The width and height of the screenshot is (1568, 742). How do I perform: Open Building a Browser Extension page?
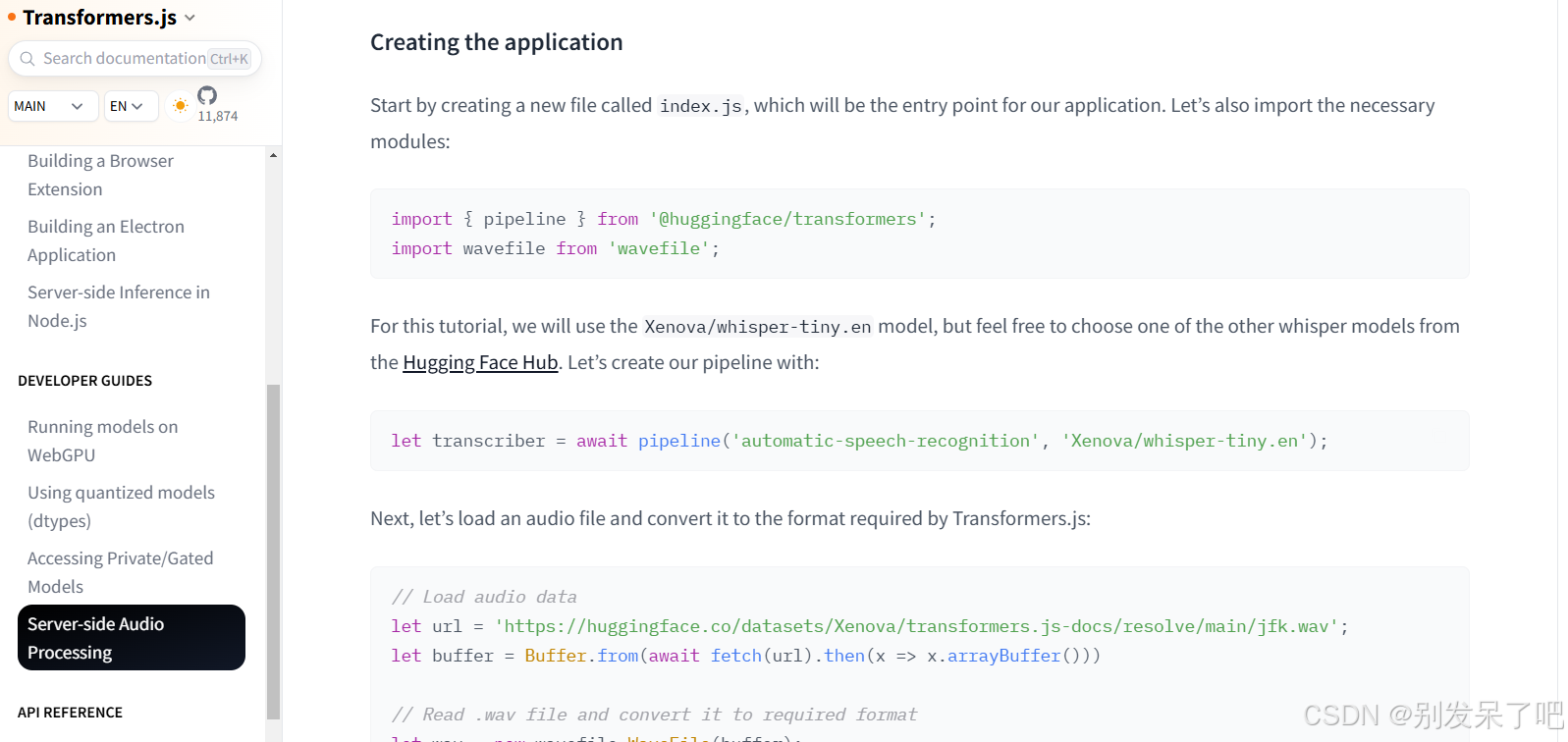pos(100,175)
